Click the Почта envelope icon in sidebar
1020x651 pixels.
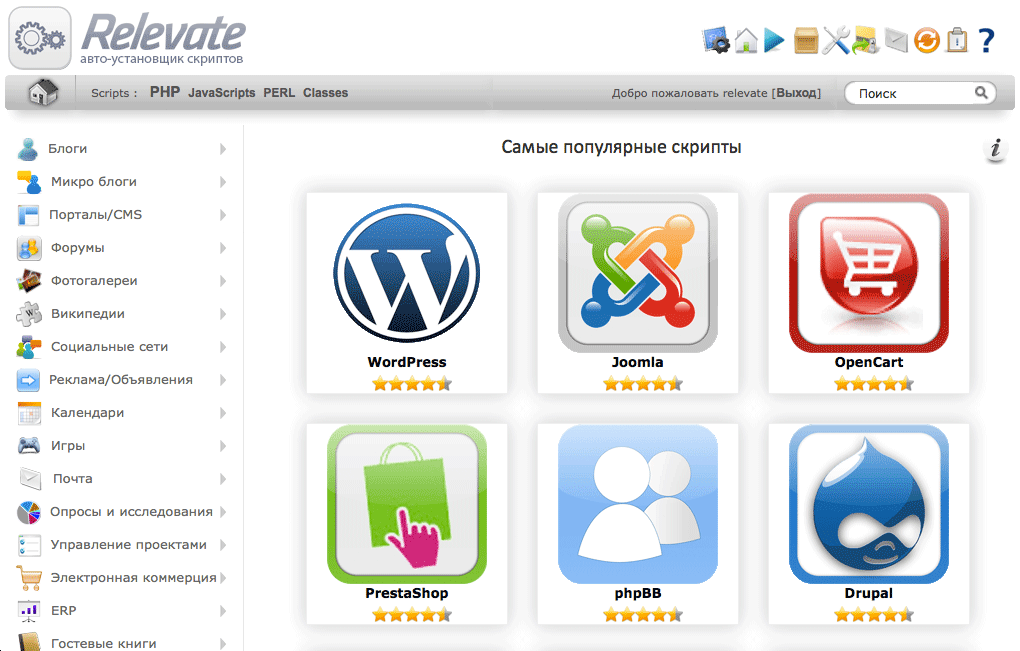pos(30,479)
